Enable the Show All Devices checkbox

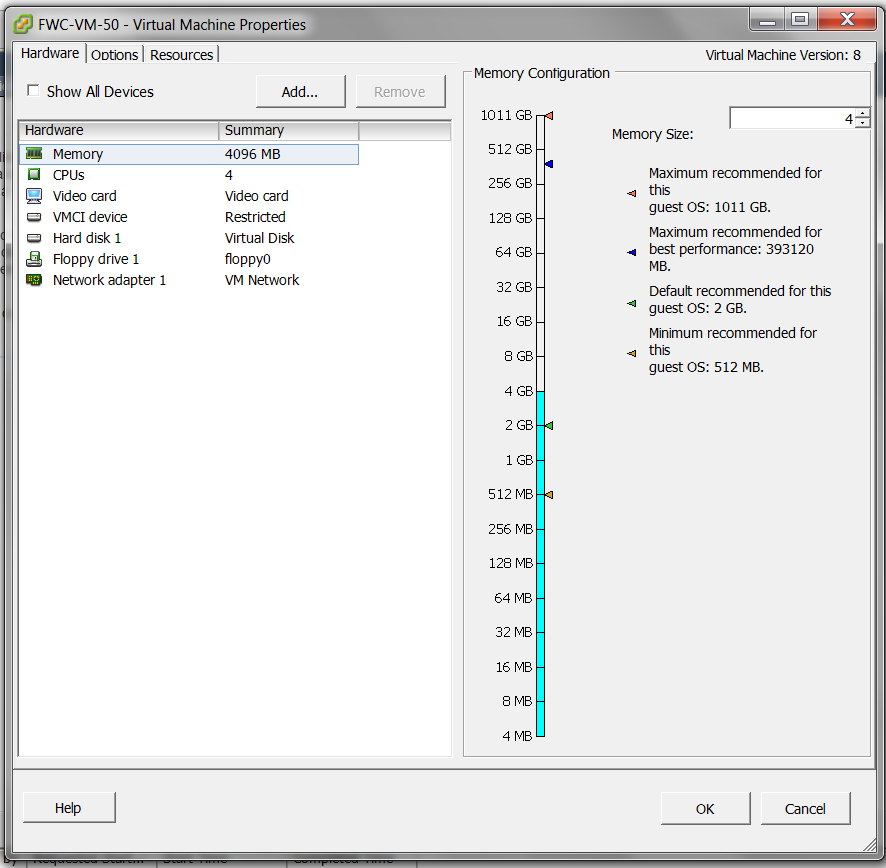coord(33,90)
